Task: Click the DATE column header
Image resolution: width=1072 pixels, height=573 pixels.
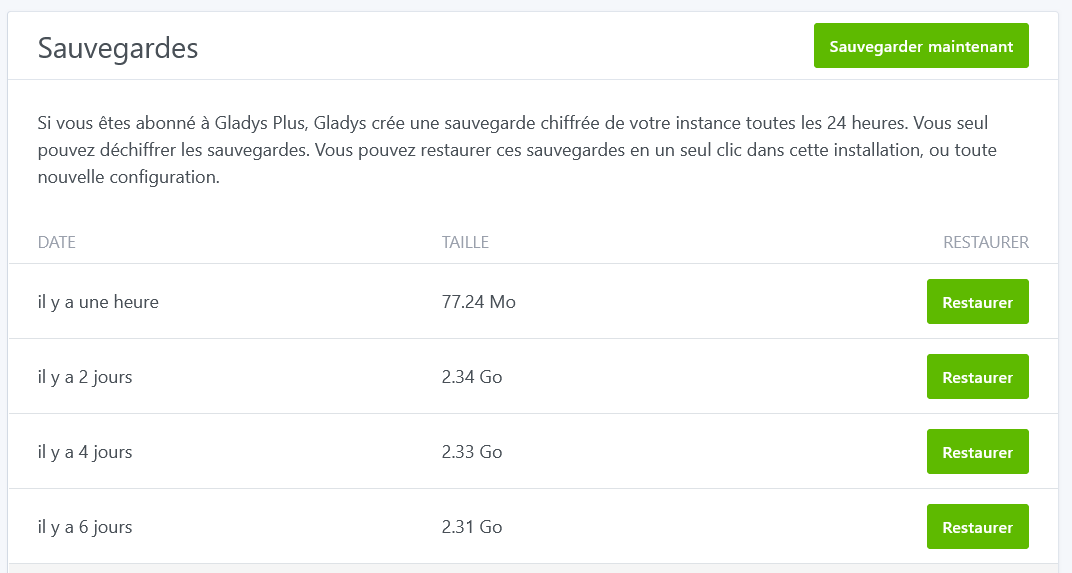Action: pyautogui.click(x=57, y=242)
